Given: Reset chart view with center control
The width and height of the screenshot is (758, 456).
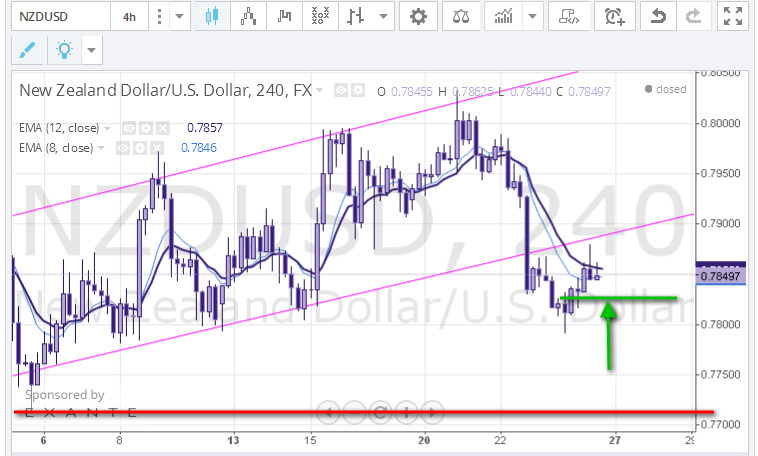Looking at the screenshot, I should click(x=380, y=412).
